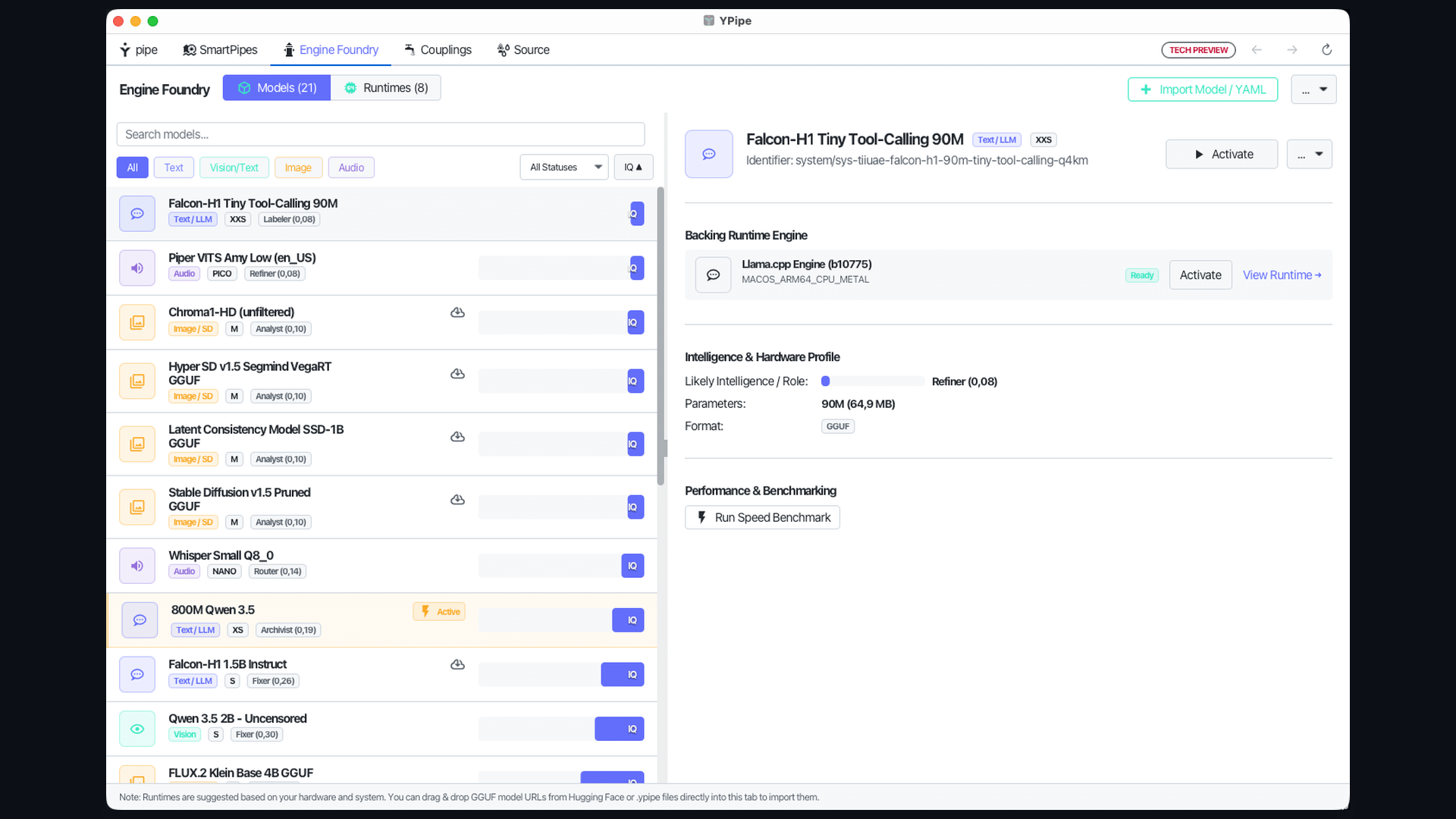Click cloud download icon for Falcon-H1 1.5B Instruct
Image resolution: width=1456 pixels, height=819 pixels.
(457, 664)
